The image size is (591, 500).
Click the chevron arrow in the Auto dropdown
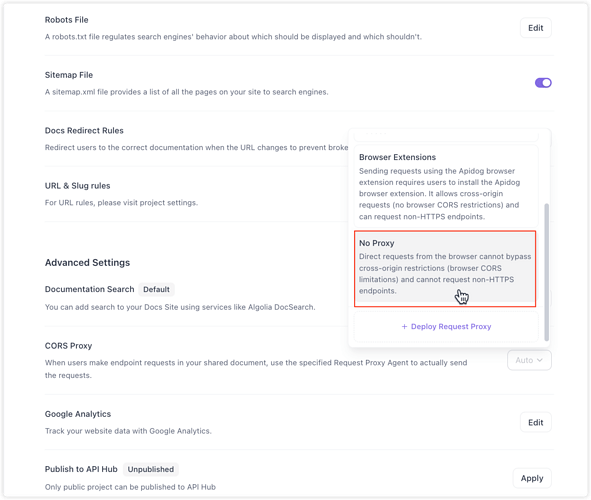click(x=539, y=360)
